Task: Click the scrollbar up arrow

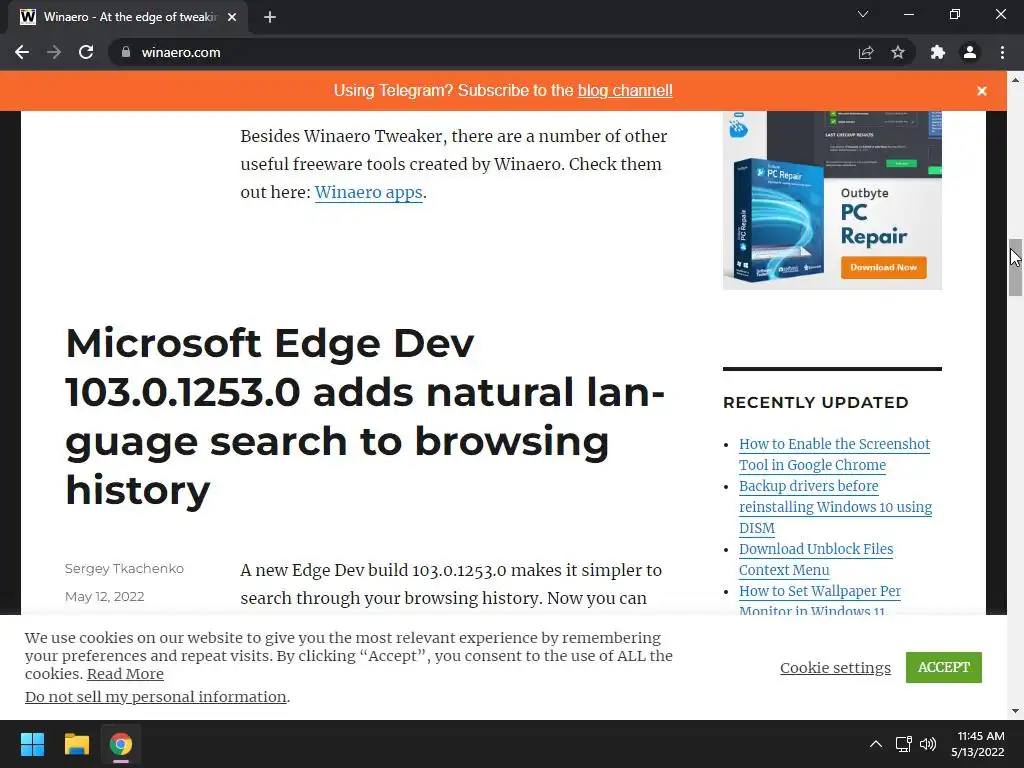Action: (x=1015, y=79)
